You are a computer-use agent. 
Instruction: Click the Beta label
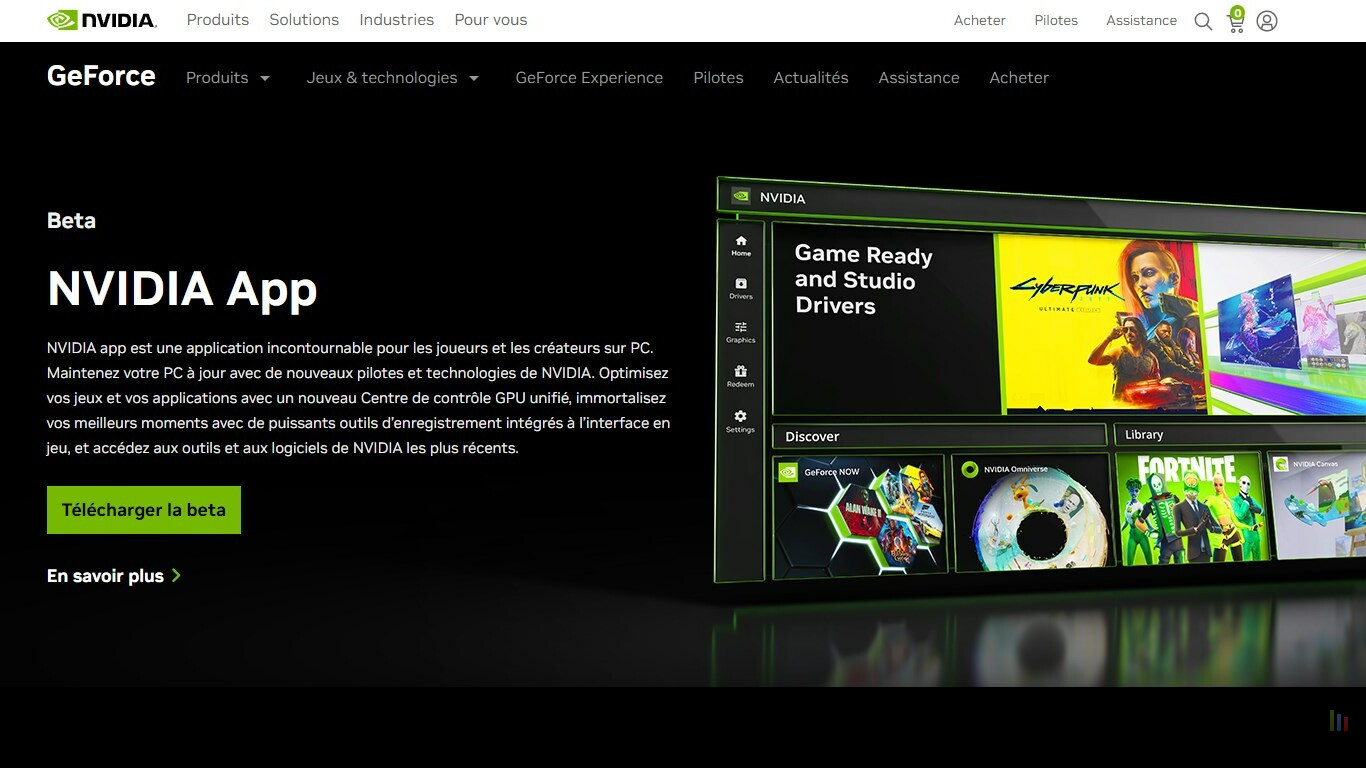pyautogui.click(x=71, y=221)
